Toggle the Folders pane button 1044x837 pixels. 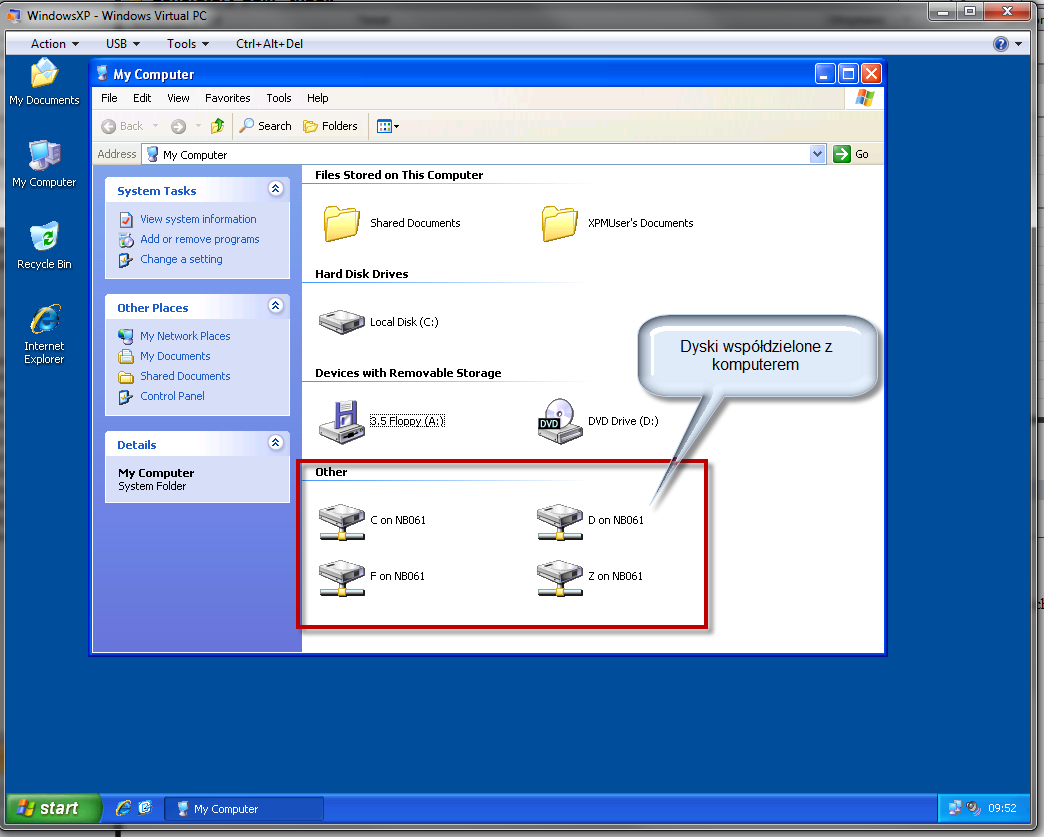pyautogui.click(x=330, y=126)
